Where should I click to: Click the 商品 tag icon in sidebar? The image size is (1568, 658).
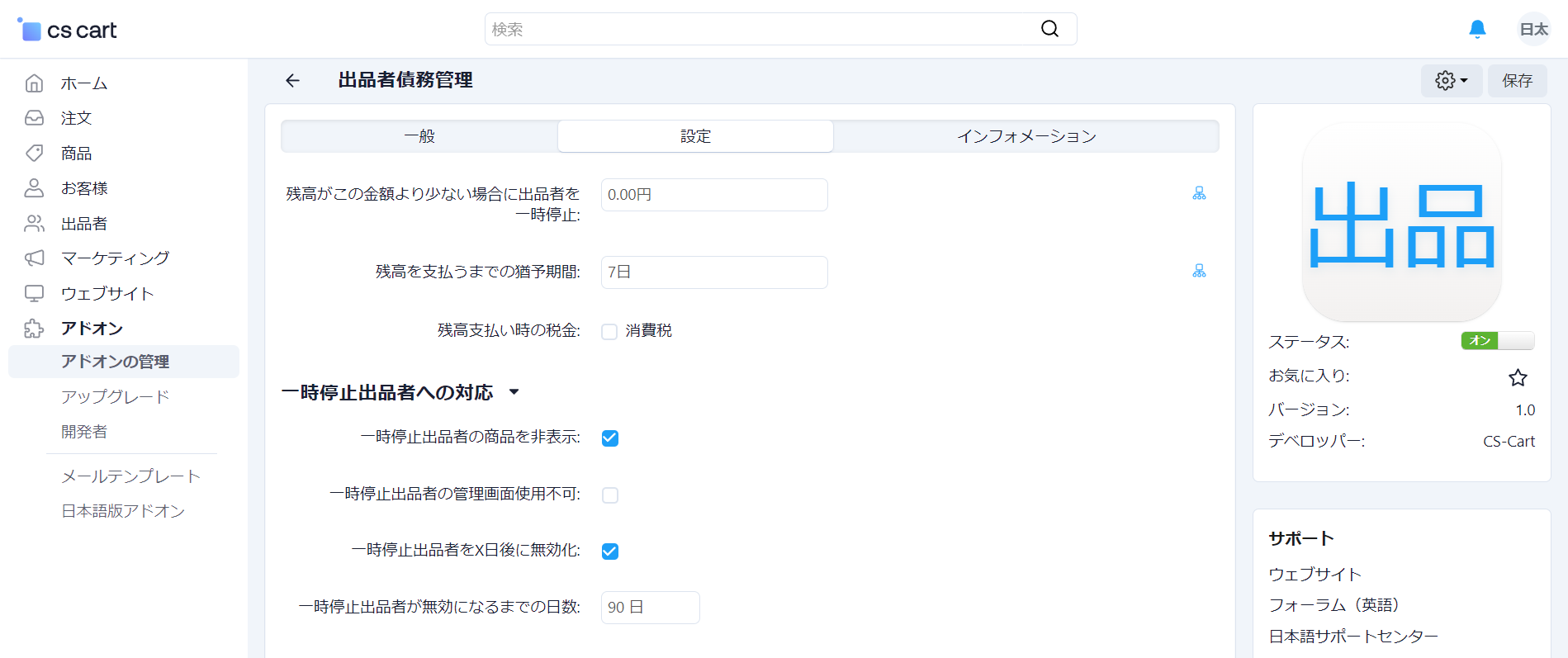coord(34,153)
